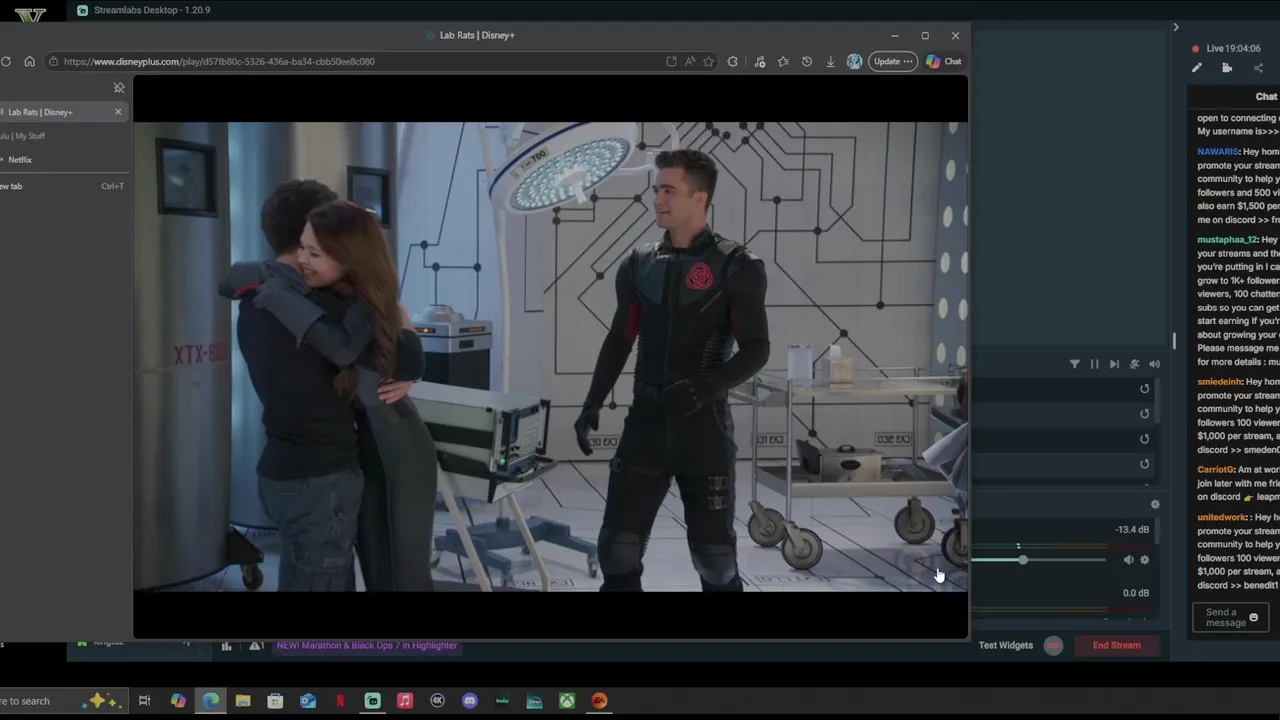
Task: Open smiedeinh username in chat
Action: coord(1219,382)
